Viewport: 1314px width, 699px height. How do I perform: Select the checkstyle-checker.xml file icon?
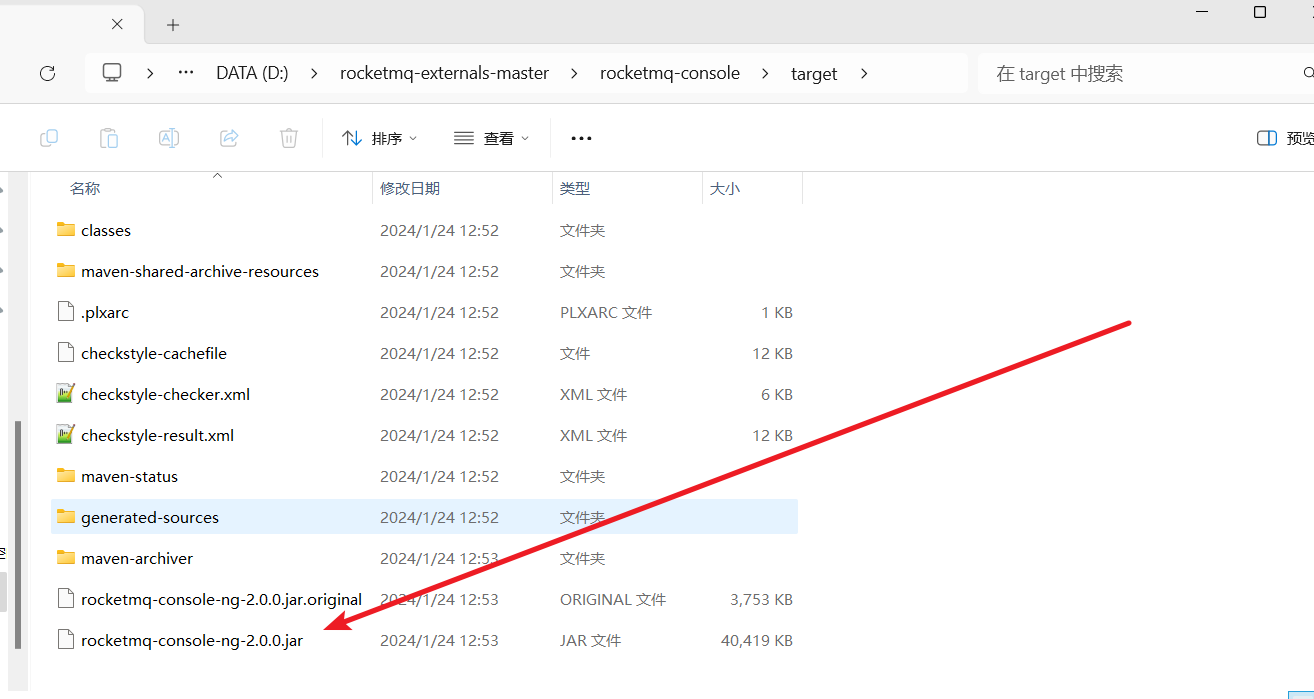coord(66,394)
